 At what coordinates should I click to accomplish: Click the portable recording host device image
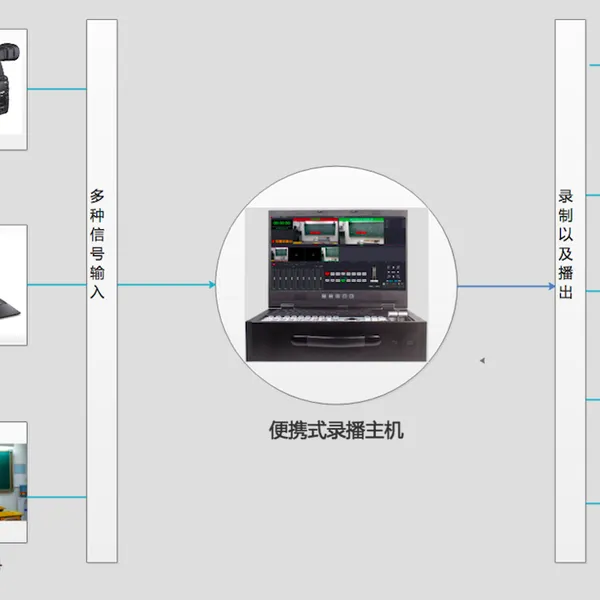(336, 285)
